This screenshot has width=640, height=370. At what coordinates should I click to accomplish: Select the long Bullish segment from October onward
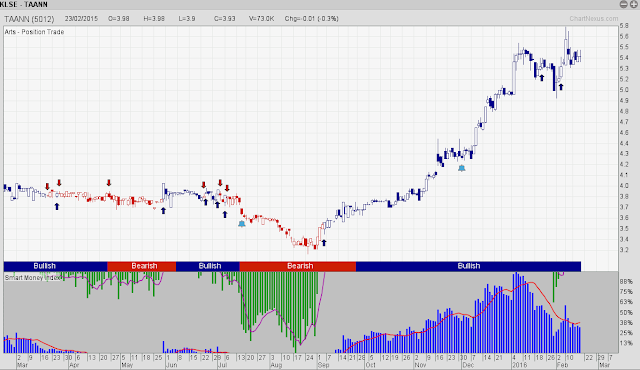pyautogui.click(x=468, y=266)
